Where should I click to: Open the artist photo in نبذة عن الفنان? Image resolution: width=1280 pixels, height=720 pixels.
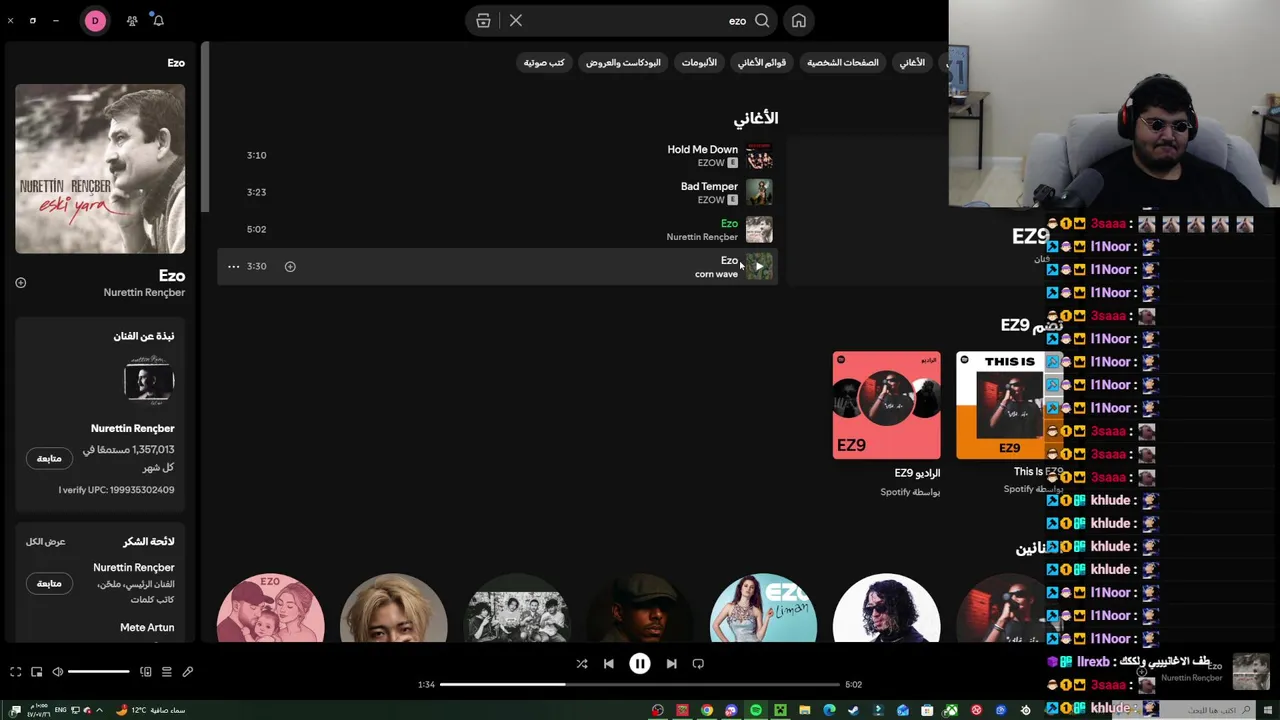(149, 380)
